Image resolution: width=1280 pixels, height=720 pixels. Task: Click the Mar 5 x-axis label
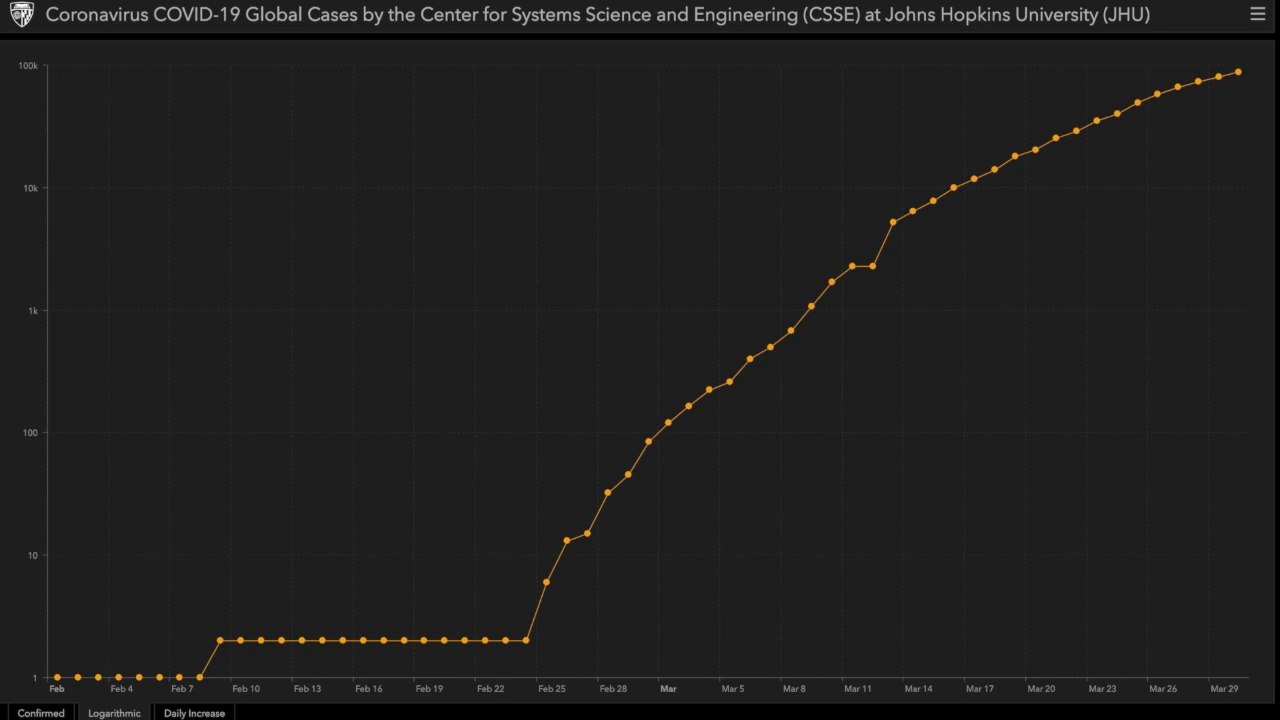(x=733, y=689)
